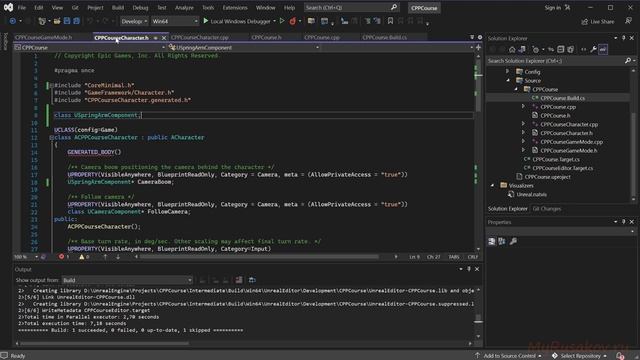Go to next issue with down arrow
Viewport: 640px width, 360px height.
pyautogui.click(x=118, y=257)
